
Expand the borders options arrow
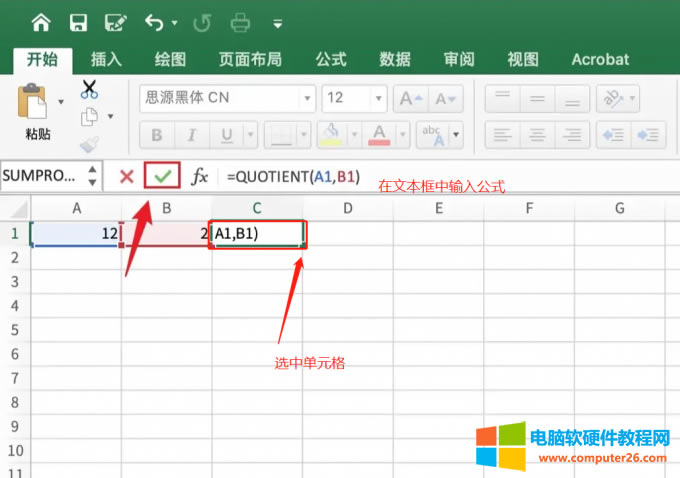(x=304, y=135)
